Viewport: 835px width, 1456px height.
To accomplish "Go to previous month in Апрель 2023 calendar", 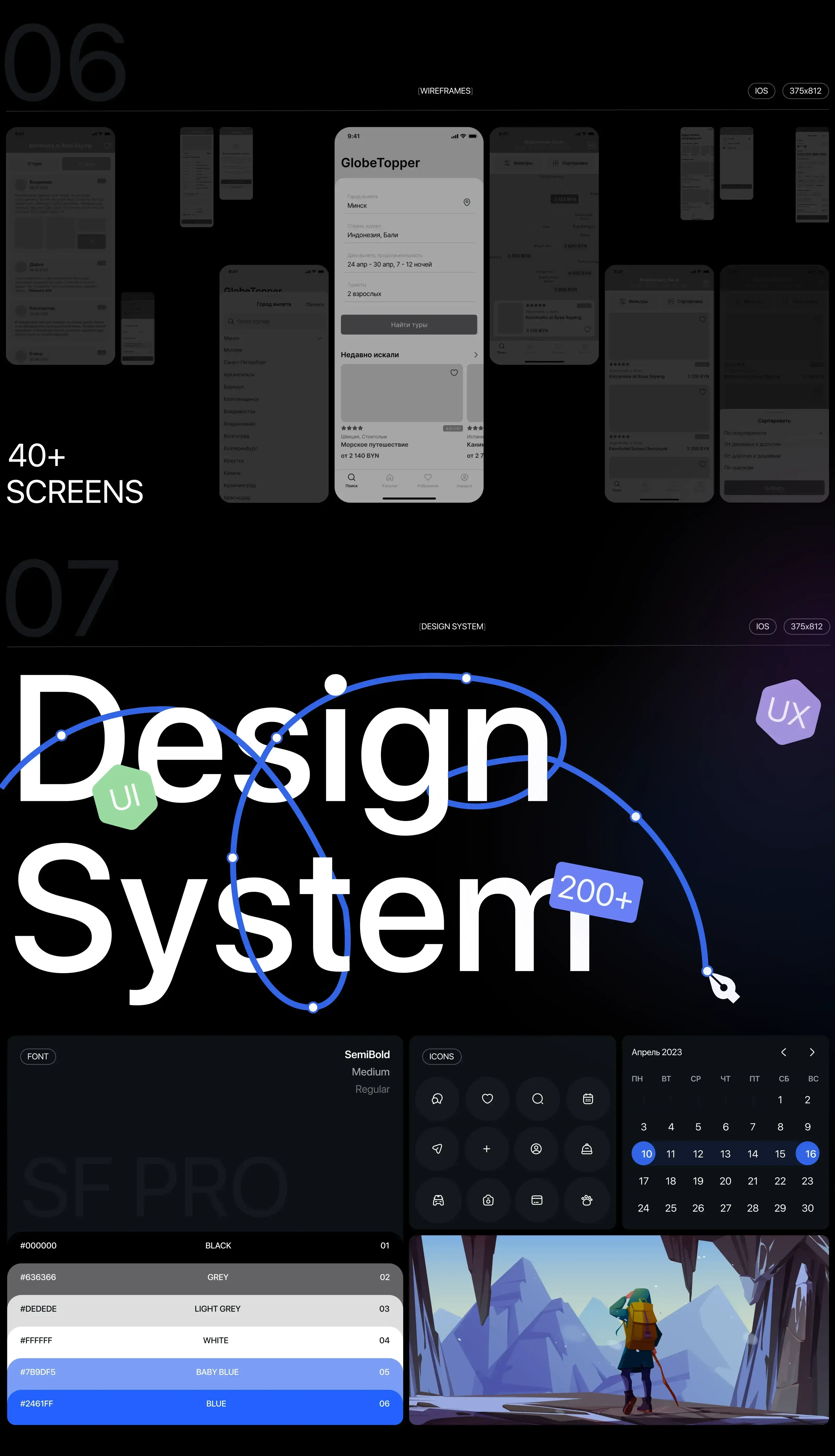I will pos(783,1052).
